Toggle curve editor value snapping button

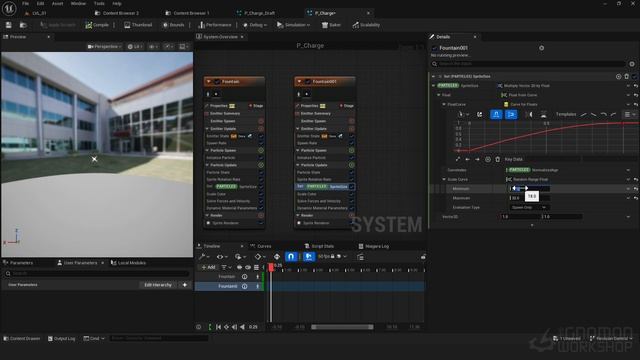511,115
